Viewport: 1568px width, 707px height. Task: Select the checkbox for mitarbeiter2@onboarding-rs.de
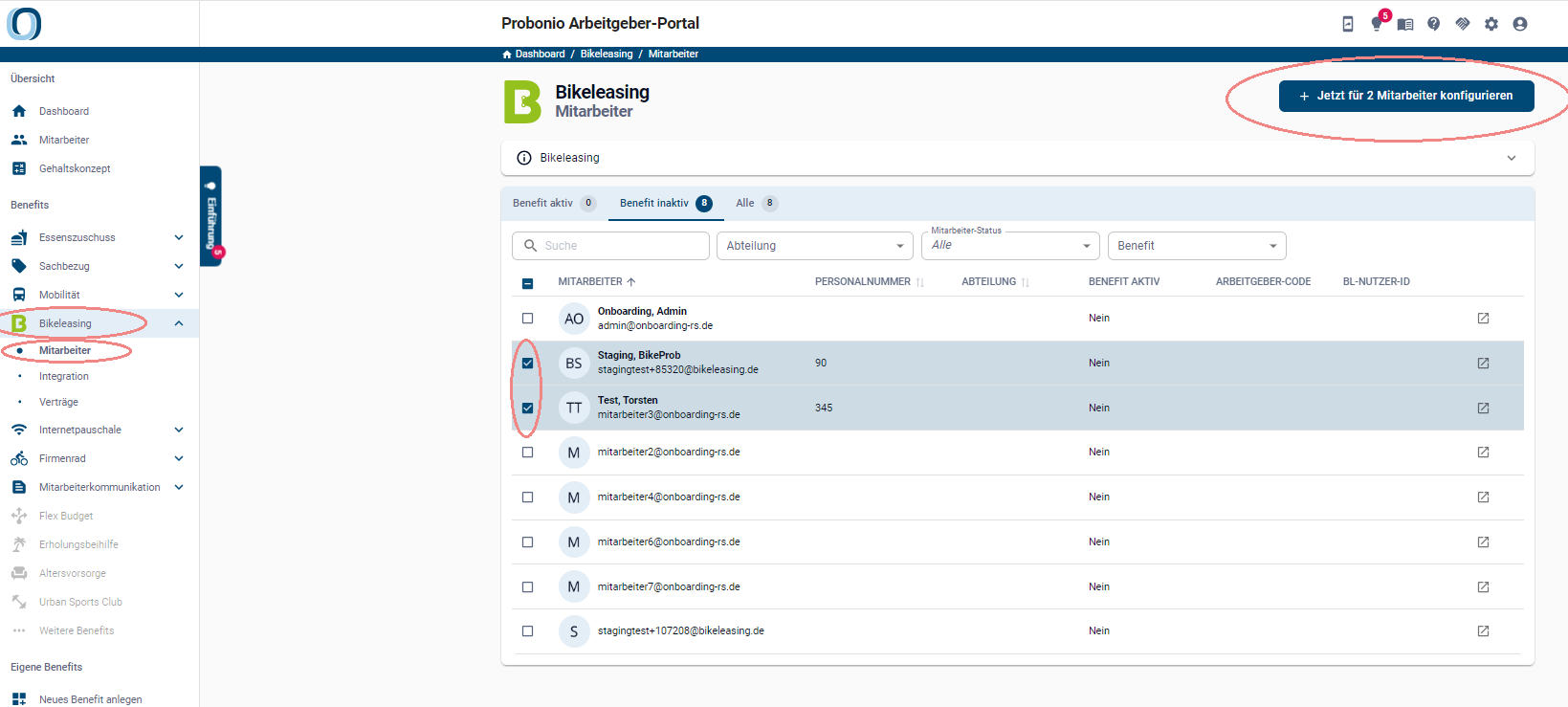tap(527, 453)
